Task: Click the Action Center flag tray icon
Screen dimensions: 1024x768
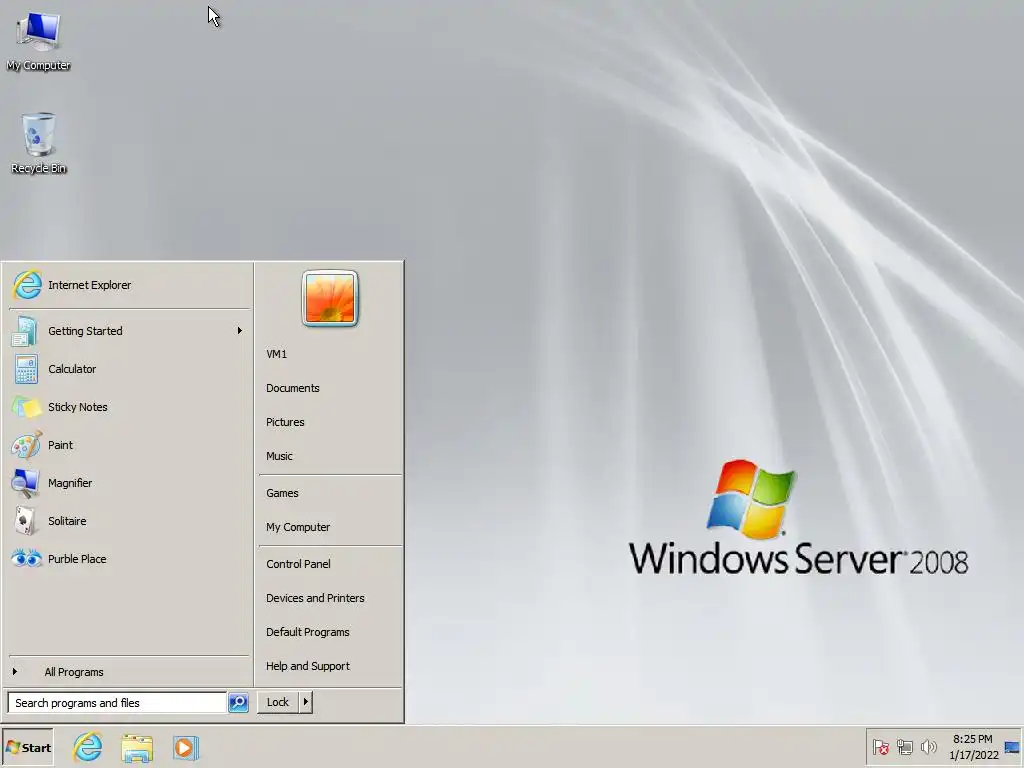Action: (880, 747)
